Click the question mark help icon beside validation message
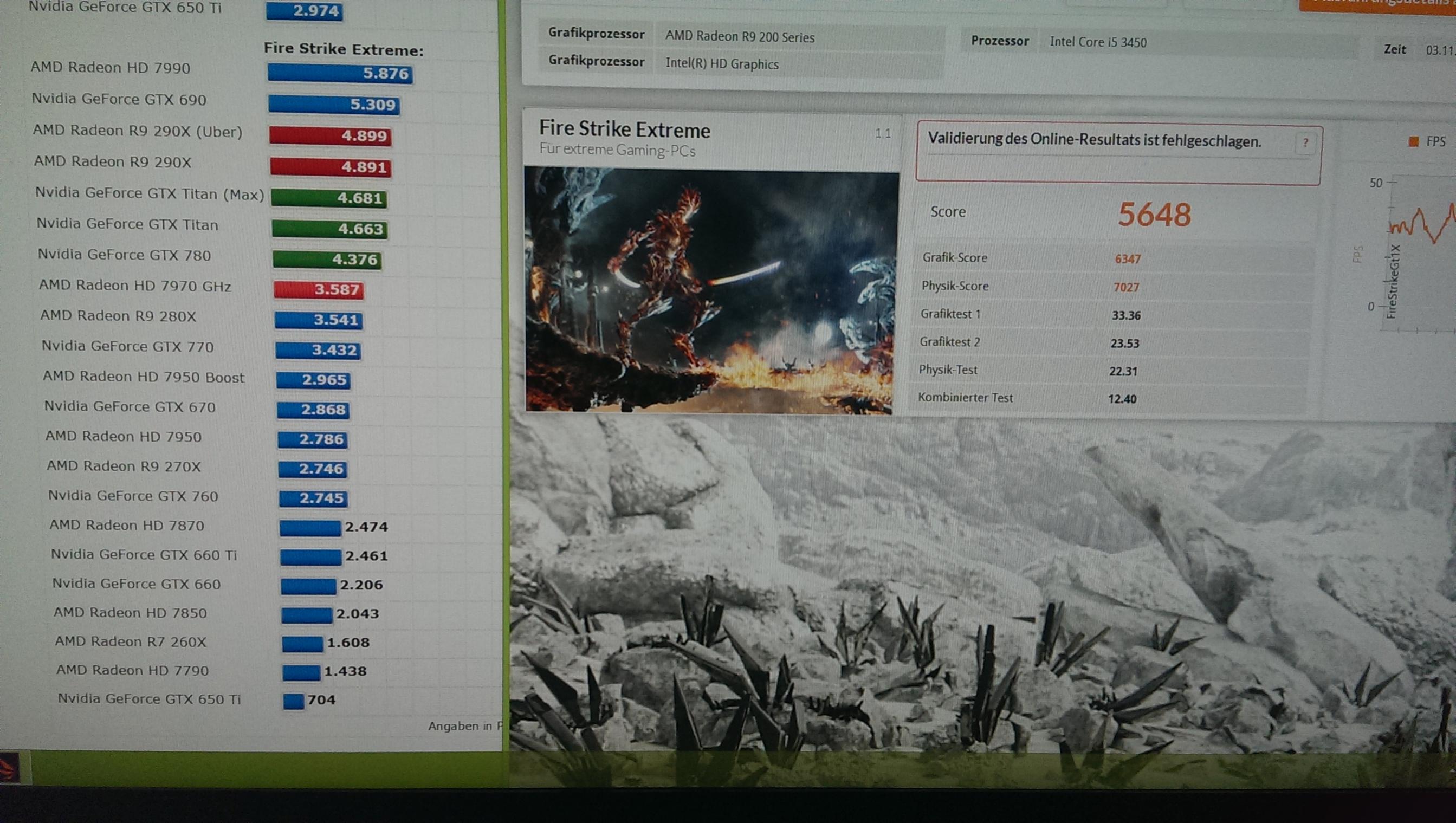The image size is (1456, 823). tap(1305, 143)
